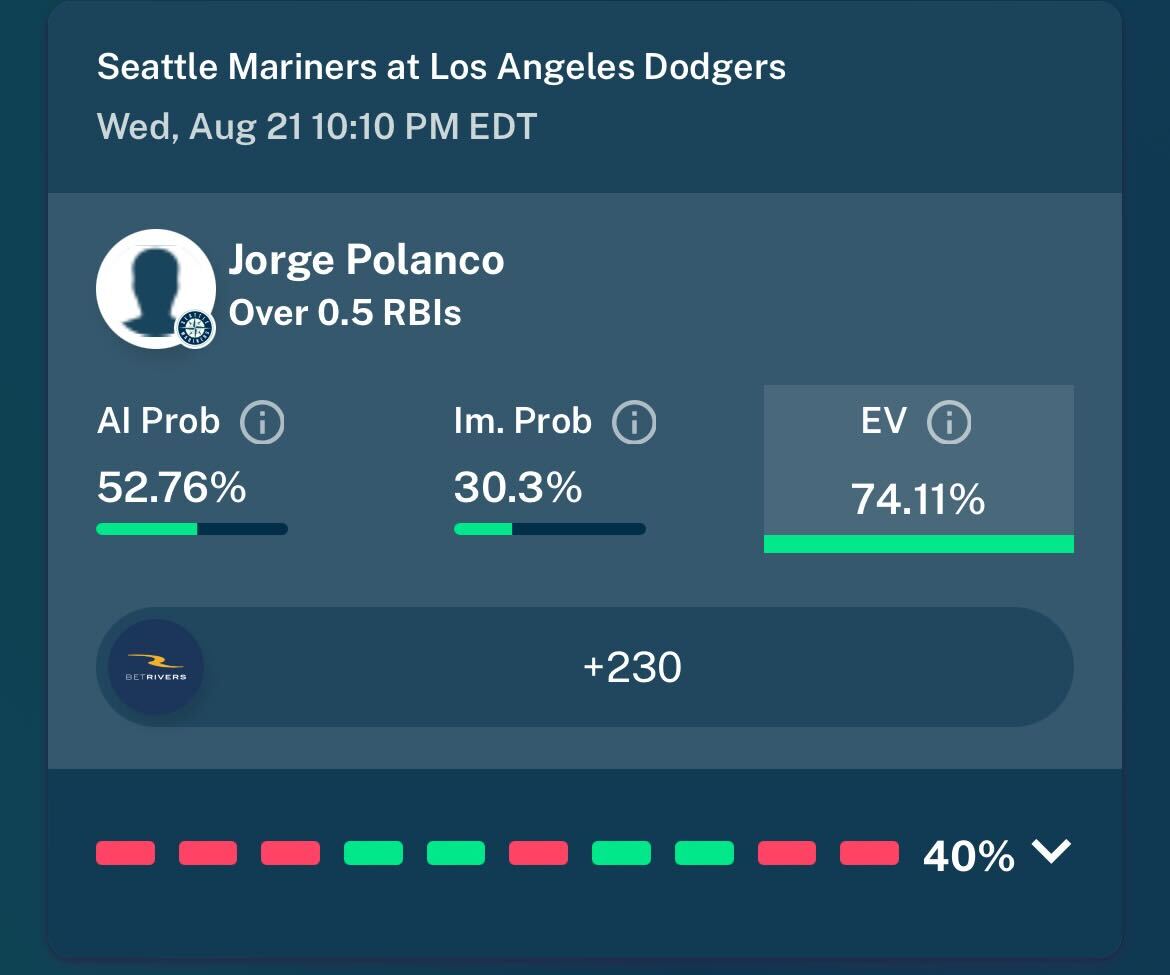Click the 52.76% AI probability value
1170x975 pixels.
(172, 487)
